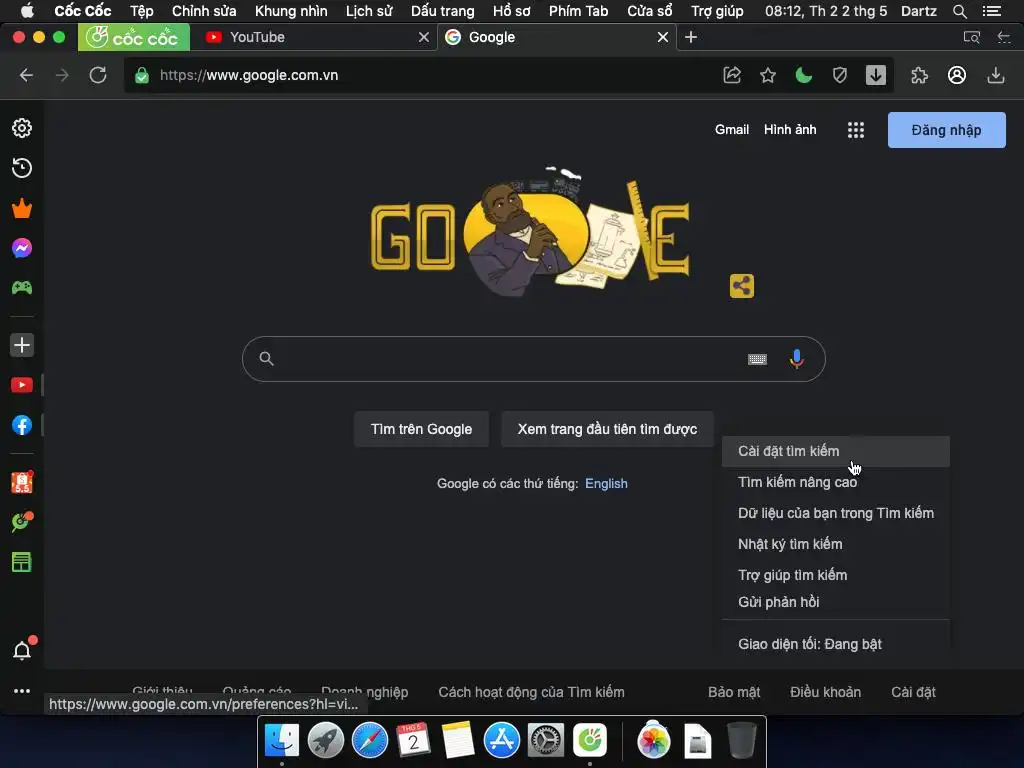Open the ad-block shield icon
Screen dimensions: 1024x768
click(840, 75)
